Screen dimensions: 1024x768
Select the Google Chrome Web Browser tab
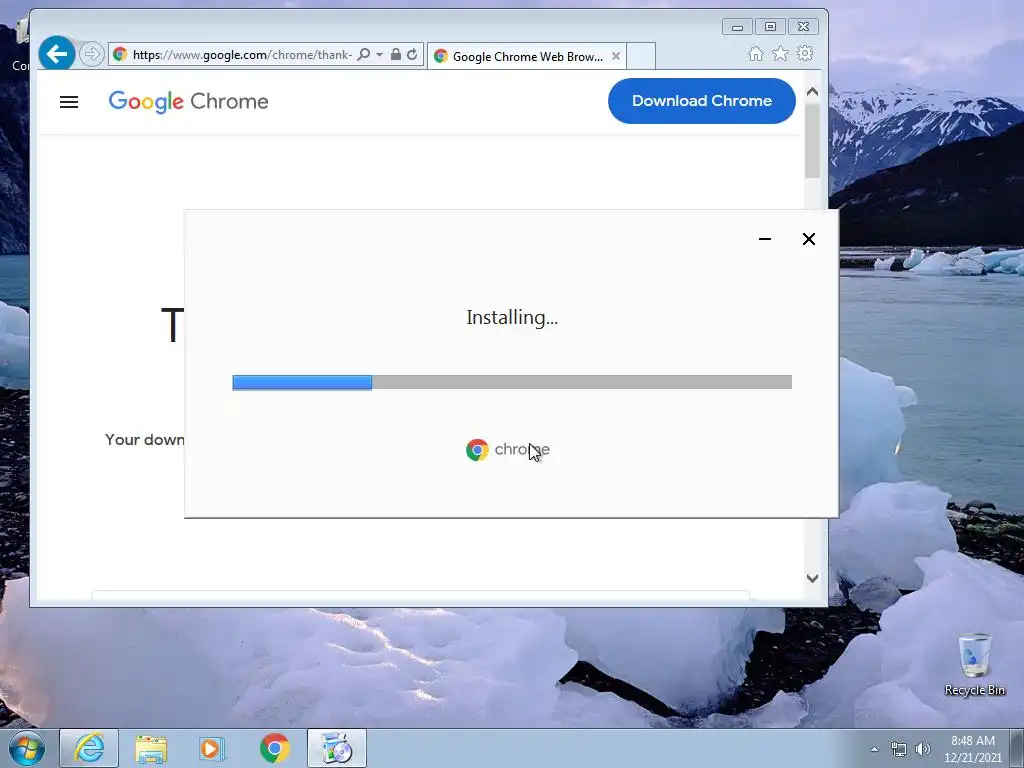click(x=526, y=56)
